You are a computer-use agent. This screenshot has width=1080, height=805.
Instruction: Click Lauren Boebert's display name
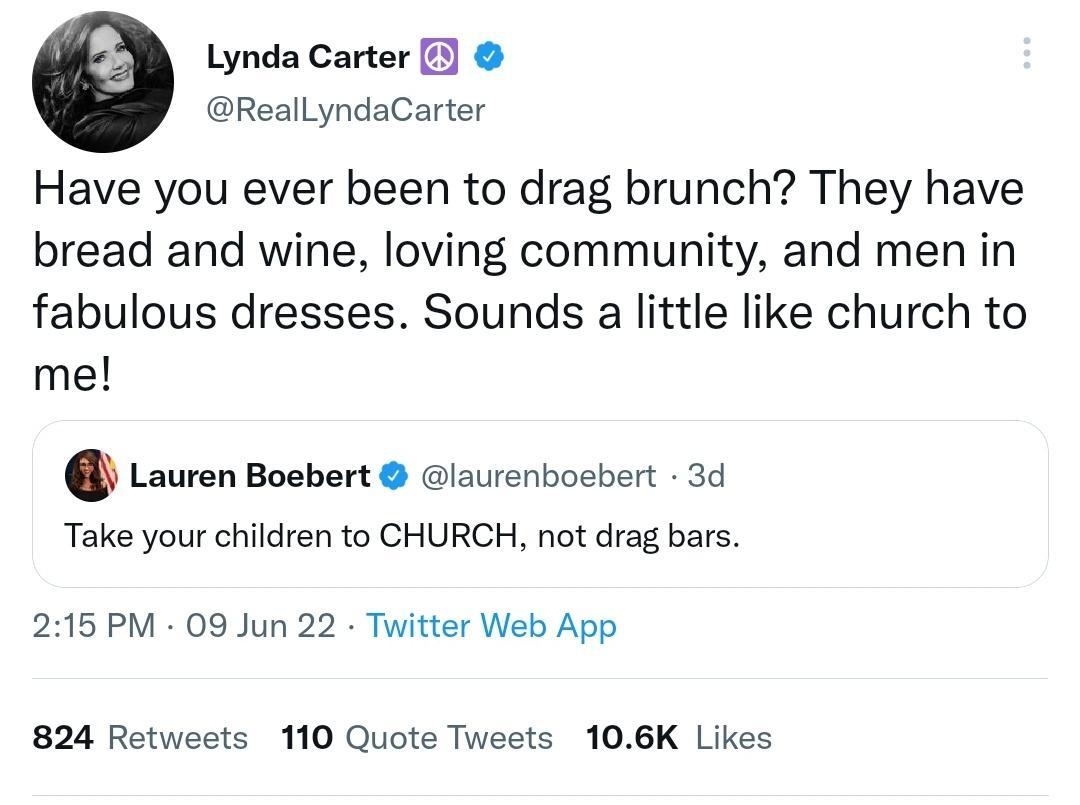248,476
